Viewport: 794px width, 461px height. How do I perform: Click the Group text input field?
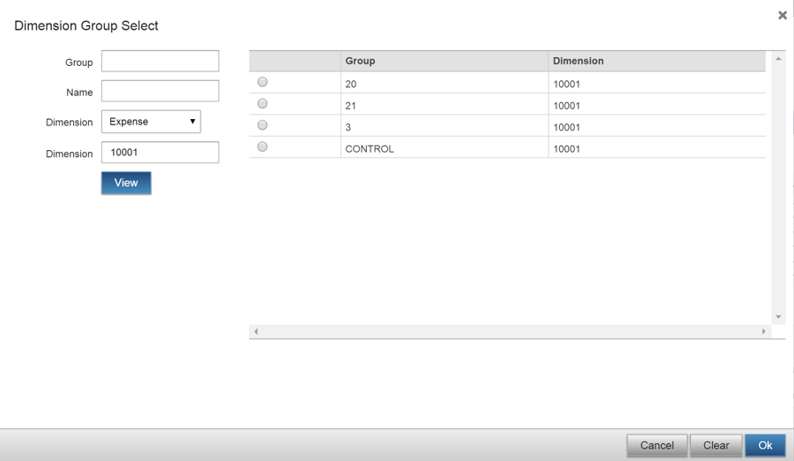click(160, 61)
